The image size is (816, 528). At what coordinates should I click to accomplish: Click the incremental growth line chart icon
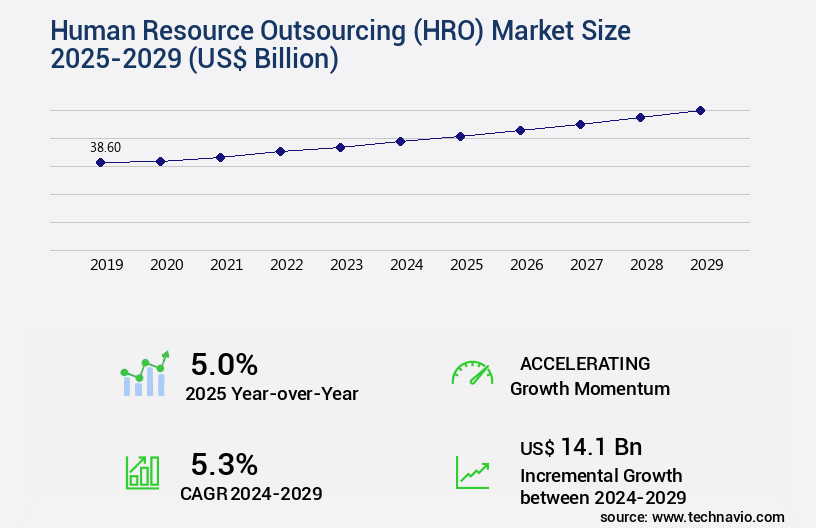(472, 472)
